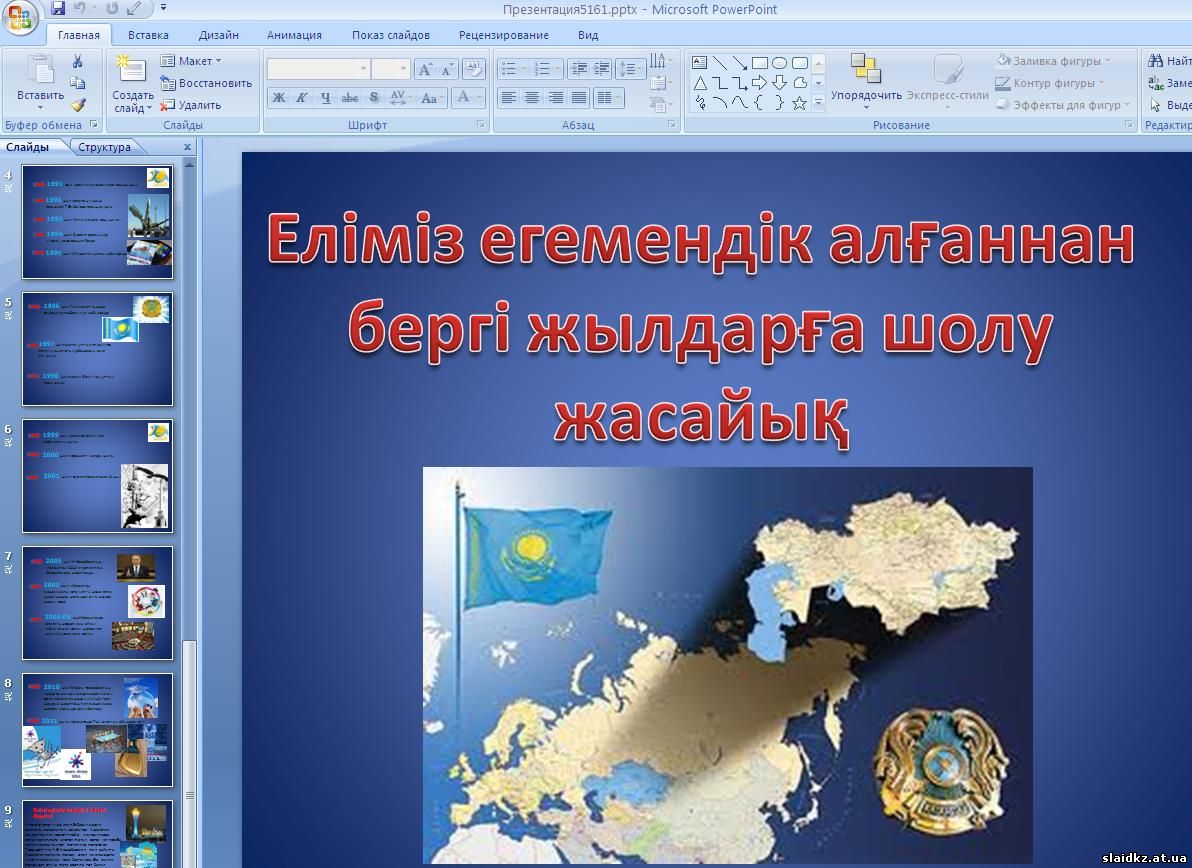Screen dimensions: 1192x868
Task: Select the straight line shape
Action: (719, 63)
